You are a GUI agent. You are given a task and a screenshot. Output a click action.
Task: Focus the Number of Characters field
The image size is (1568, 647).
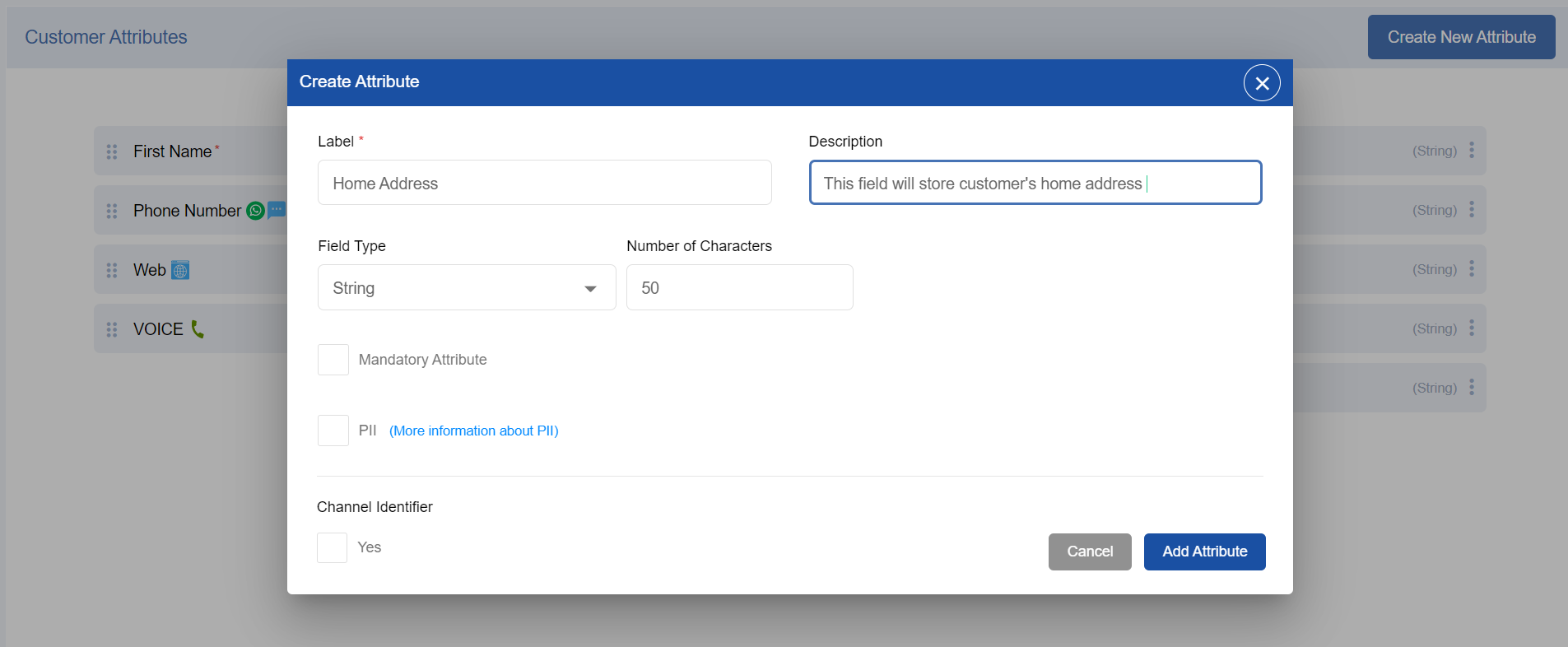(x=739, y=287)
